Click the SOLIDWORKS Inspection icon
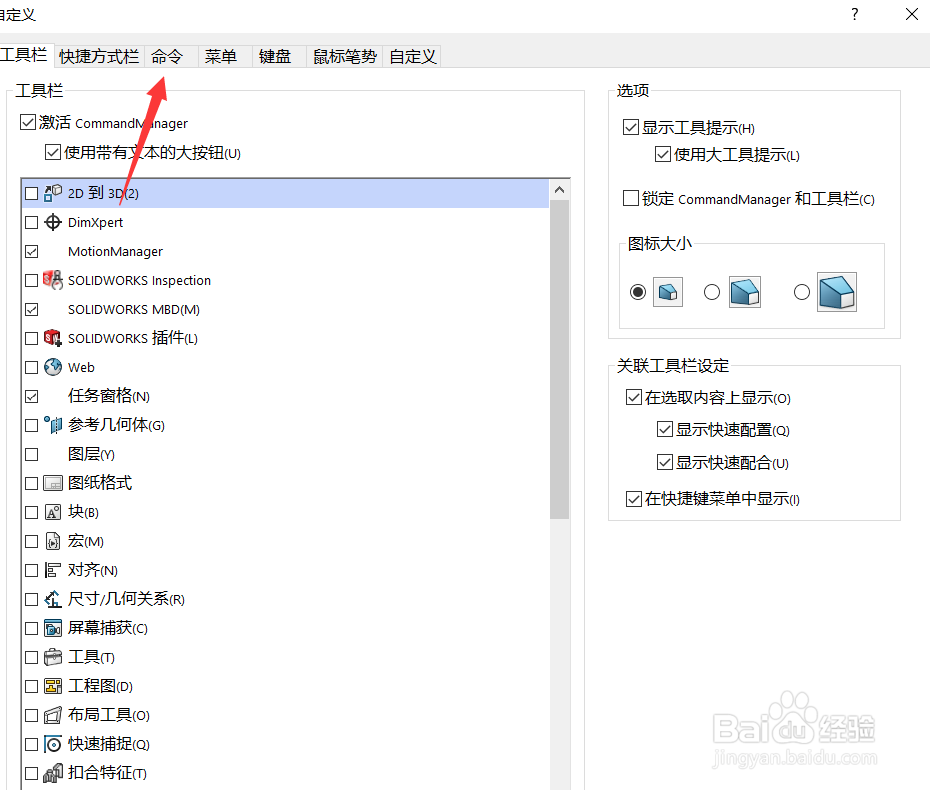 (53, 280)
